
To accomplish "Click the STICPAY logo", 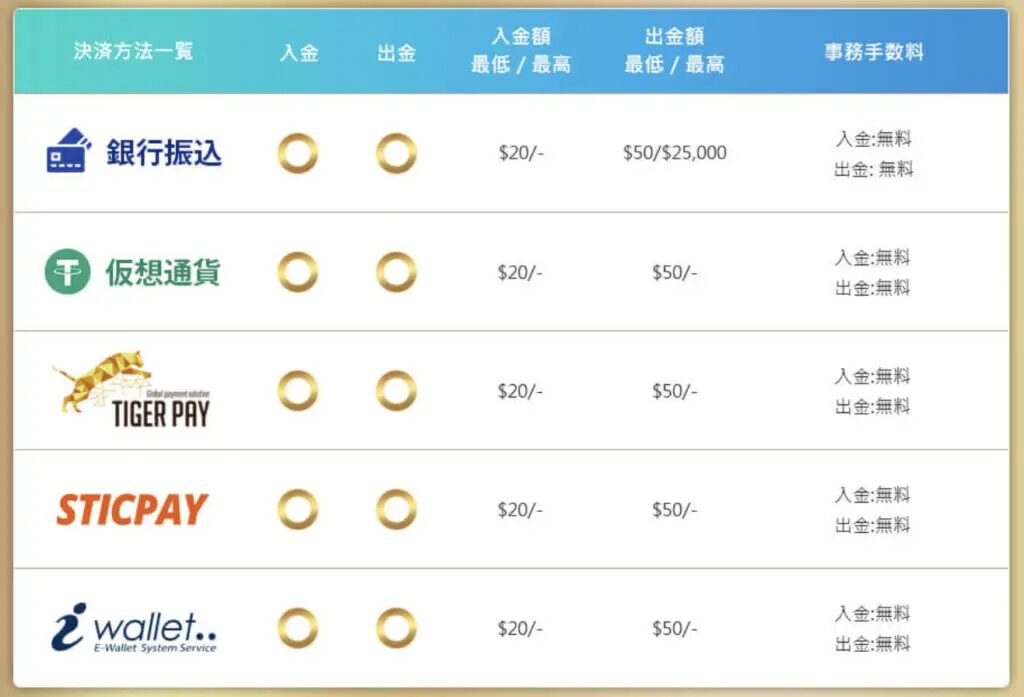I will point(133,510).
